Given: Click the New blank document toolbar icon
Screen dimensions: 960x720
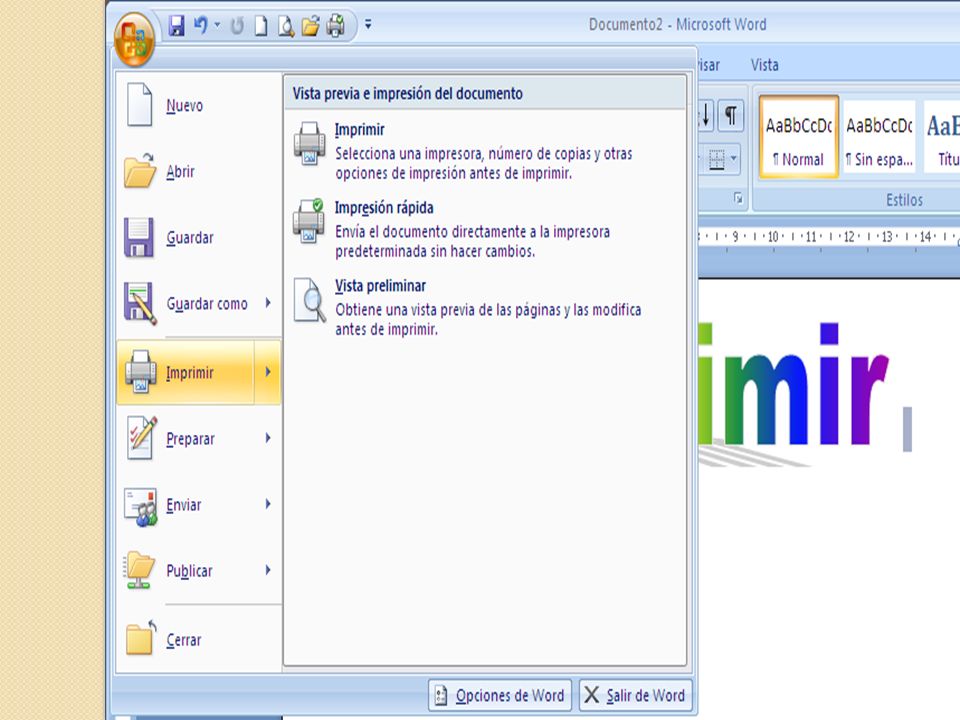Looking at the screenshot, I should click(261, 26).
